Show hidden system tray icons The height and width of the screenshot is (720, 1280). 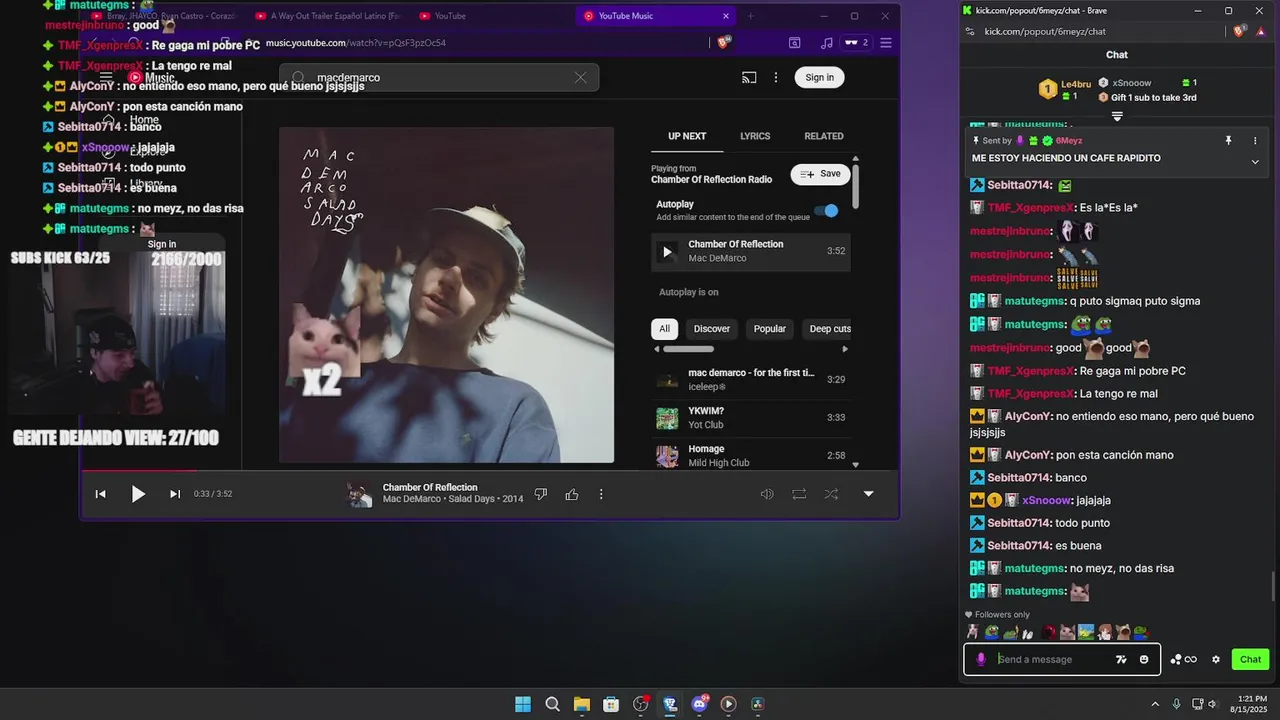click(1155, 704)
